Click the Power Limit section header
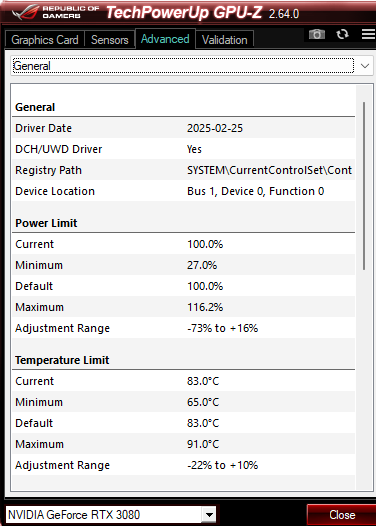Viewport: 376px width, 526px height. pyautogui.click(x=46, y=223)
